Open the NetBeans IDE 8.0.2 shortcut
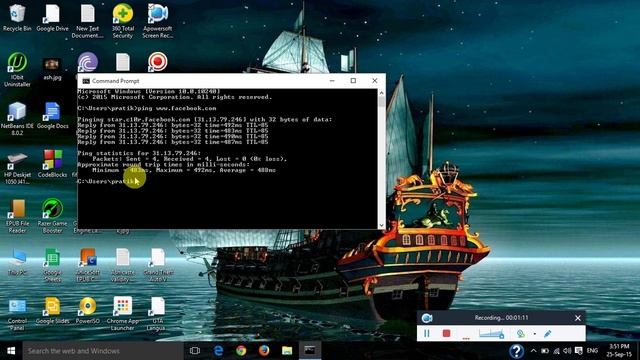640x360 pixels. [17, 118]
